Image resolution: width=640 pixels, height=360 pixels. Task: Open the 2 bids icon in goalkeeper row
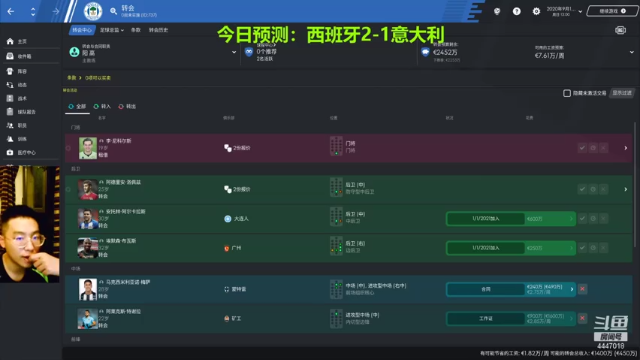[228, 148]
